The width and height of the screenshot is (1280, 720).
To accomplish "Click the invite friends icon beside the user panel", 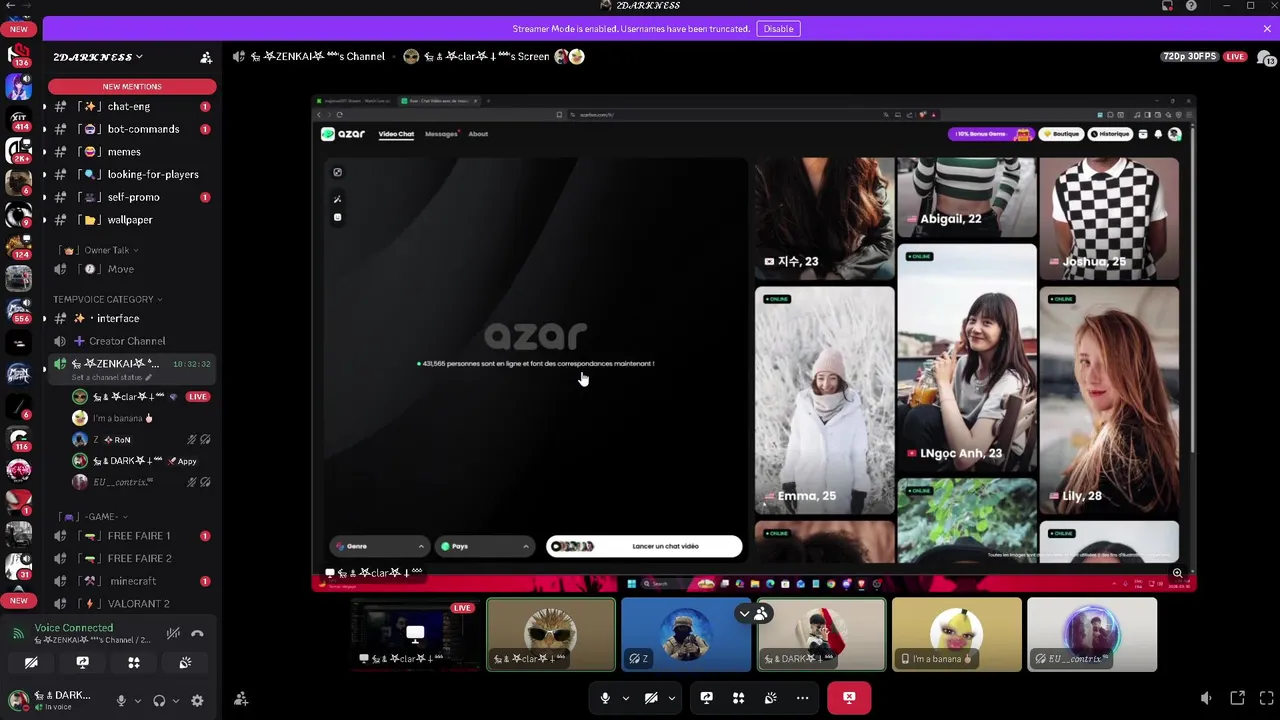I will pyautogui.click(x=241, y=699).
